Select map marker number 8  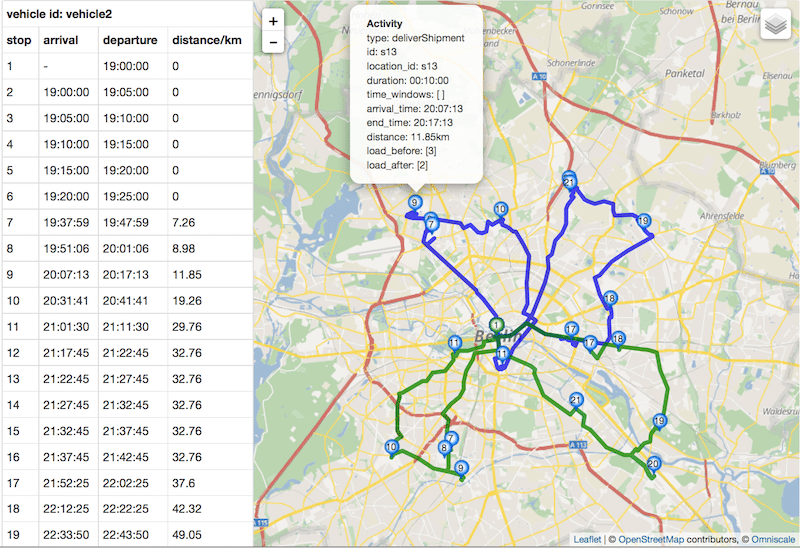point(445,447)
